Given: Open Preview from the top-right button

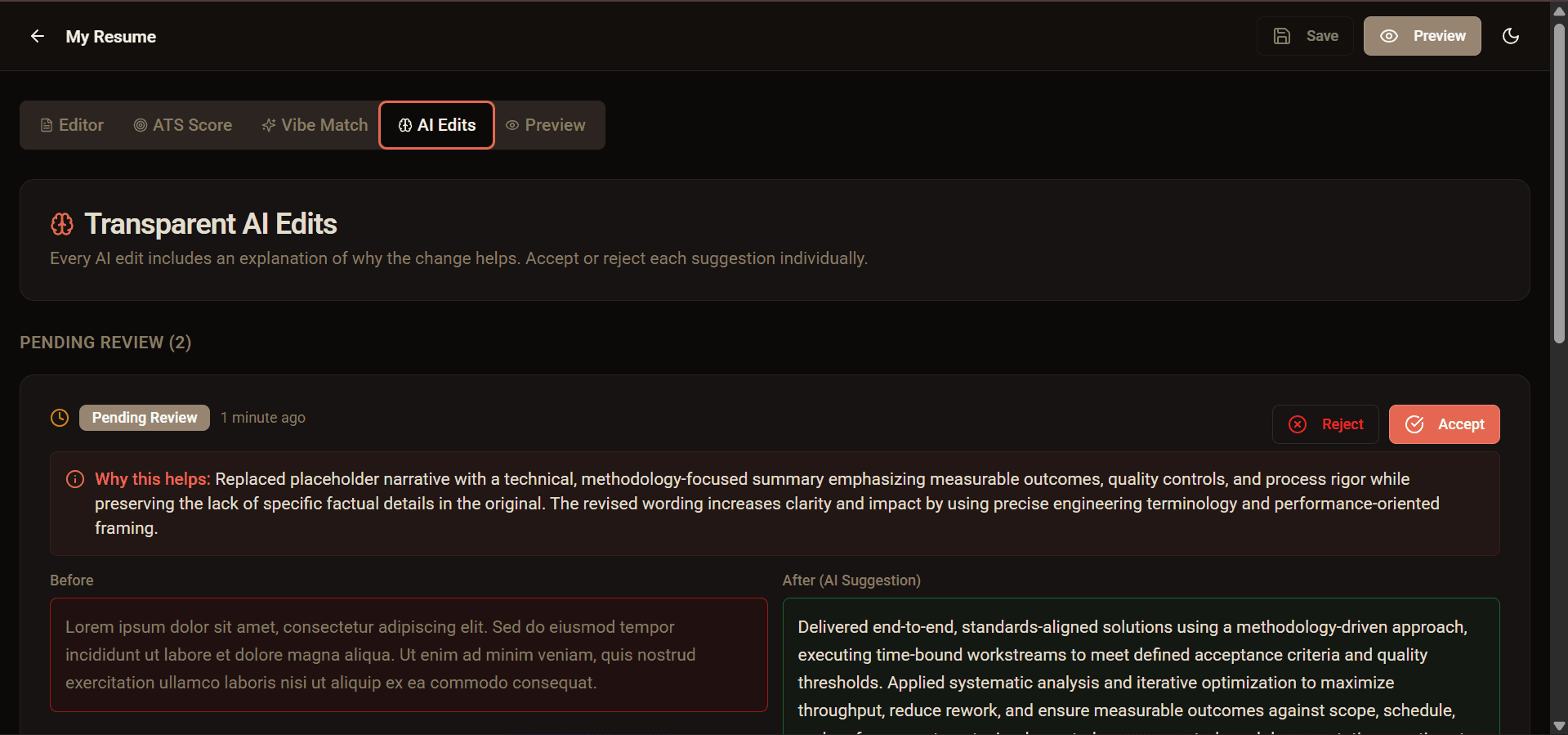Looking at the screenshot, I should (x=1422, y=36).
